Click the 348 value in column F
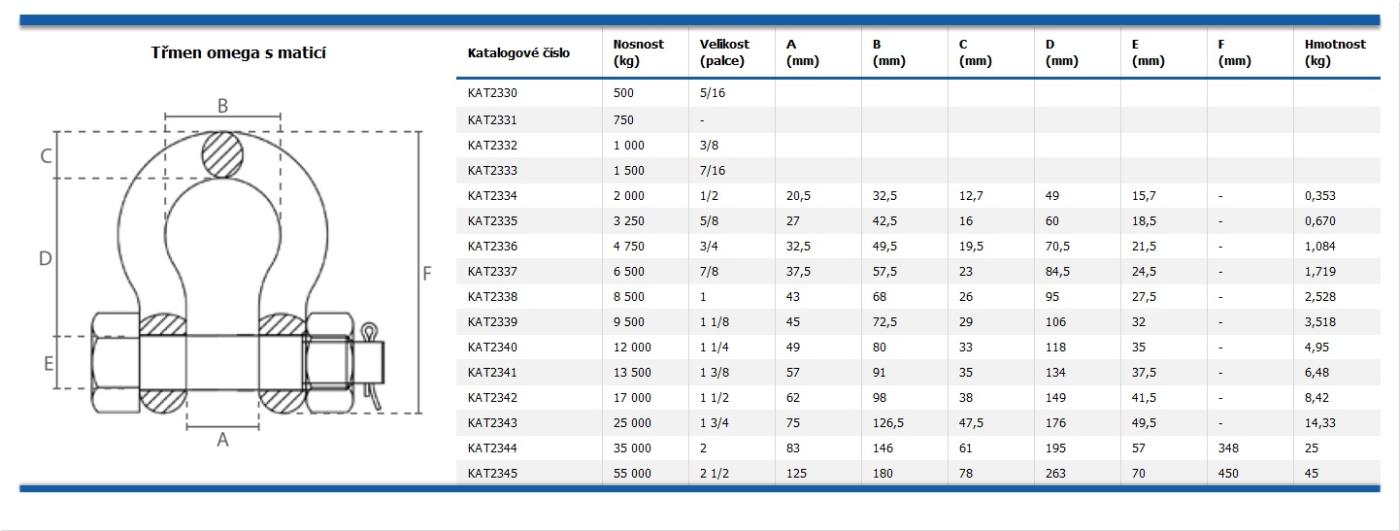Screen dimensions: 1400x531 click(1229, 450)
